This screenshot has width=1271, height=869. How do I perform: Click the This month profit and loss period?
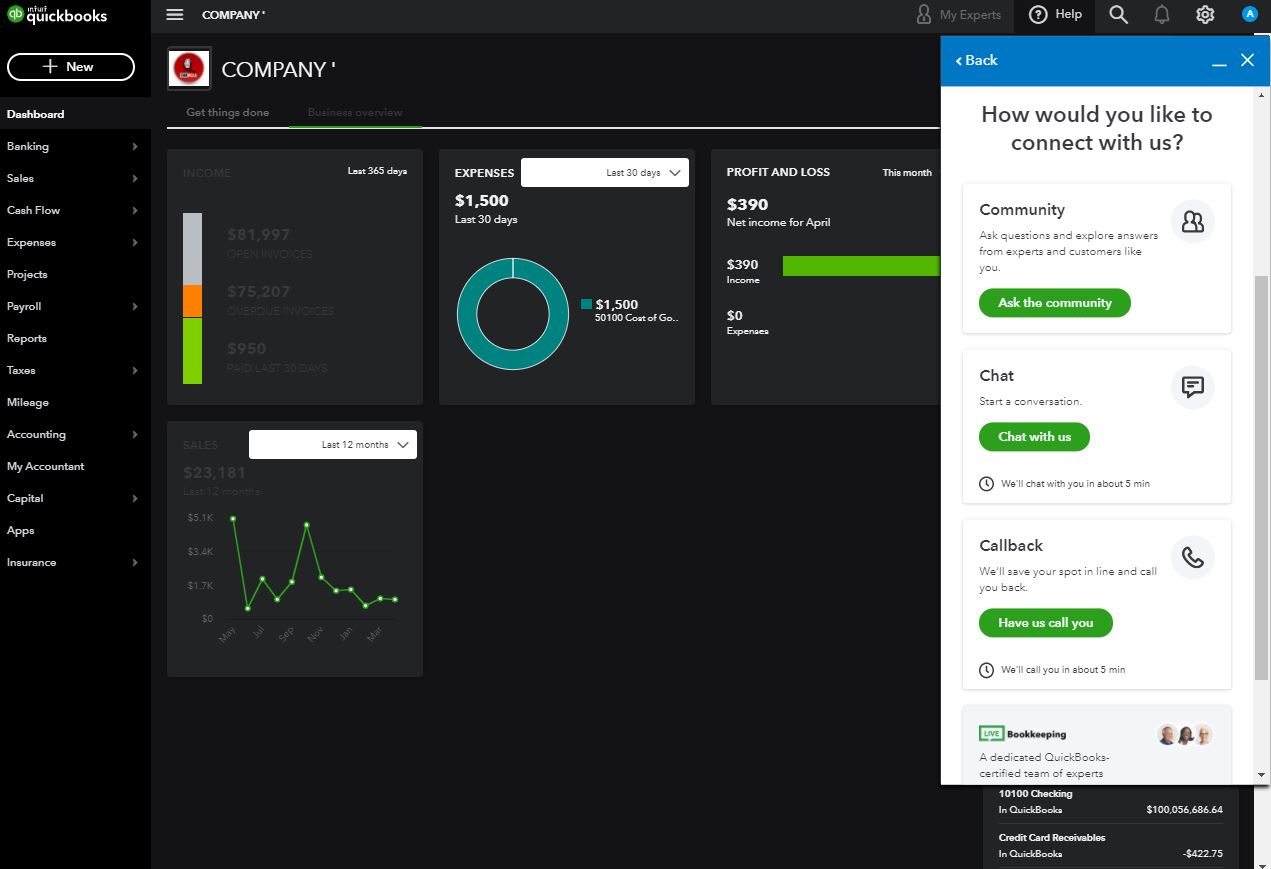907,172
